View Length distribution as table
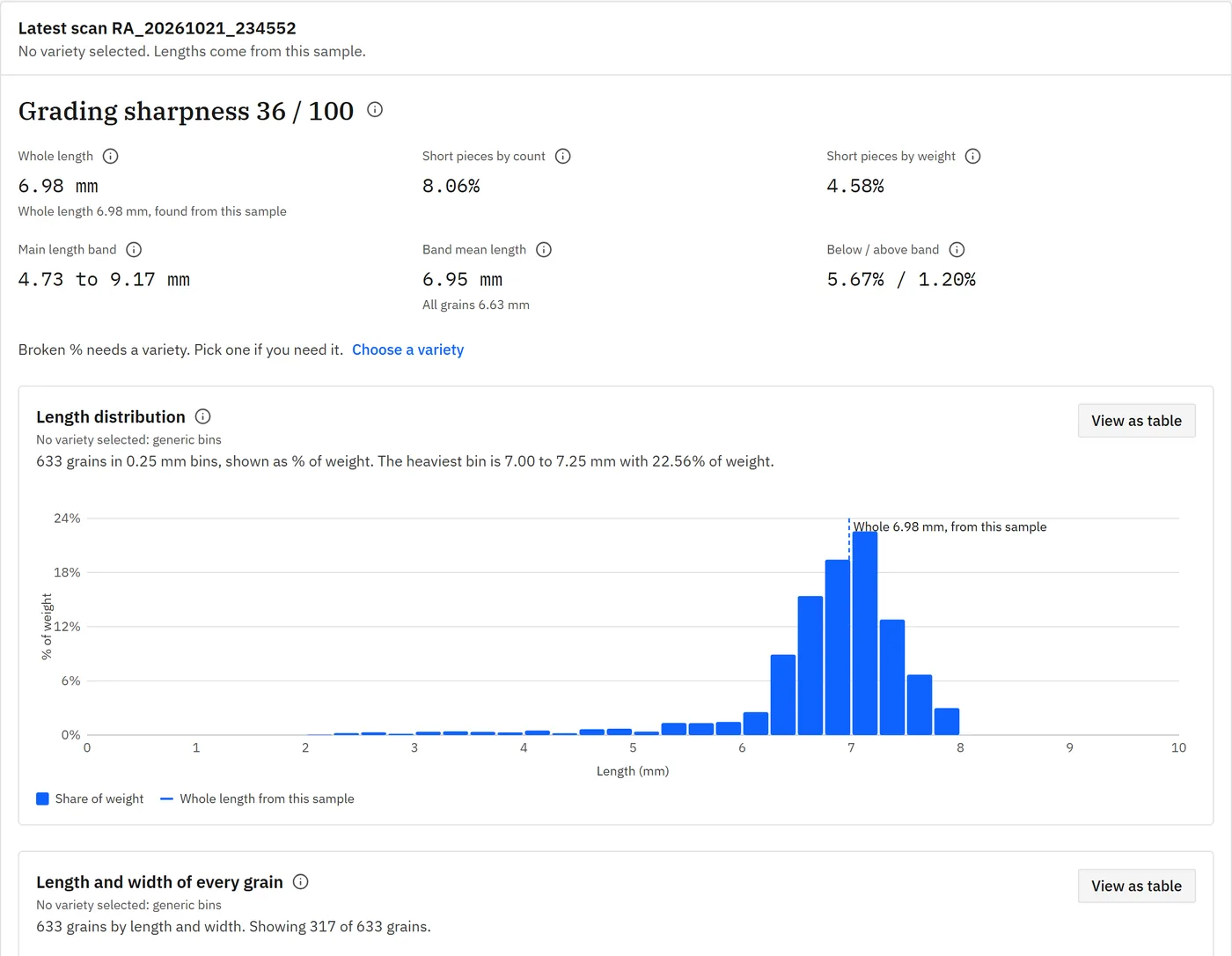Screen dimensions: 1232x956 (x=1136, y=421)
